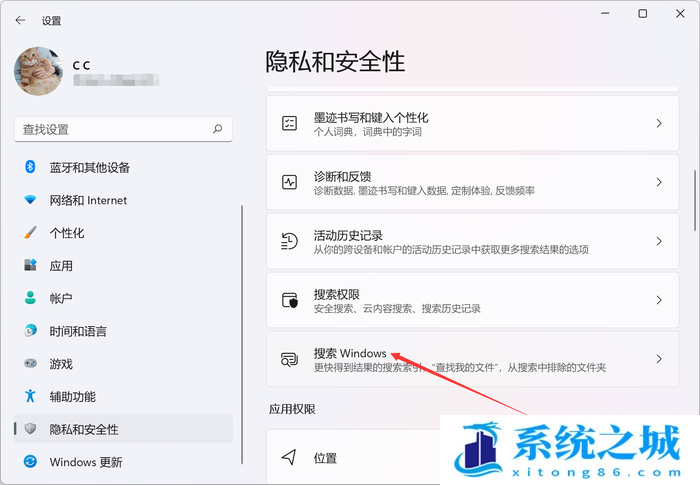The image size is (700, 485).
Task: Go back using the back arrow
Action: (20, 21)
